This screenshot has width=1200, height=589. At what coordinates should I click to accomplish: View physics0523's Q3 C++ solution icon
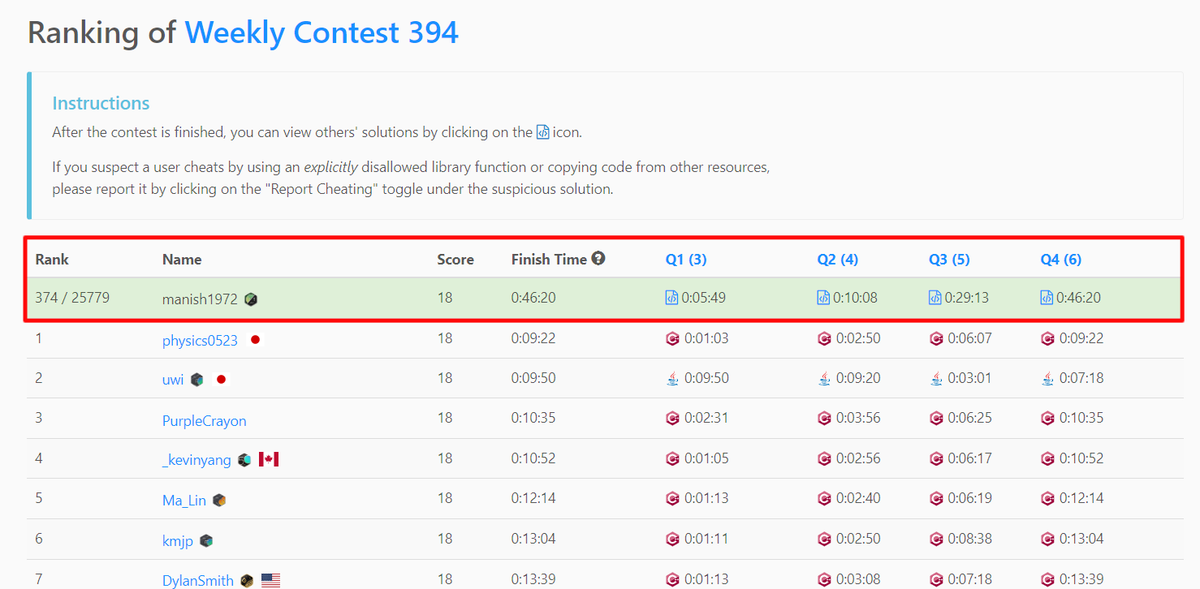[x=936, y=339]
